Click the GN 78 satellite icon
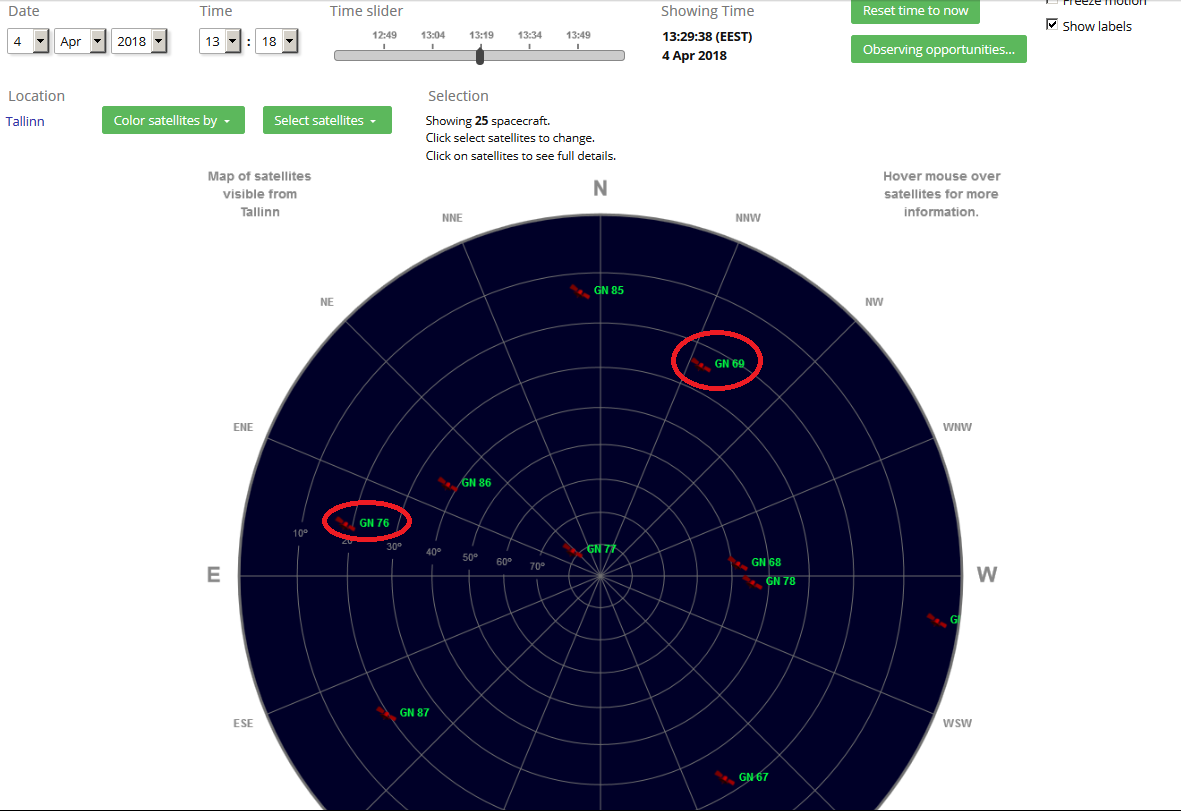Image resolution: width=1181 pixels, height=811 pixels. point(752,582)
